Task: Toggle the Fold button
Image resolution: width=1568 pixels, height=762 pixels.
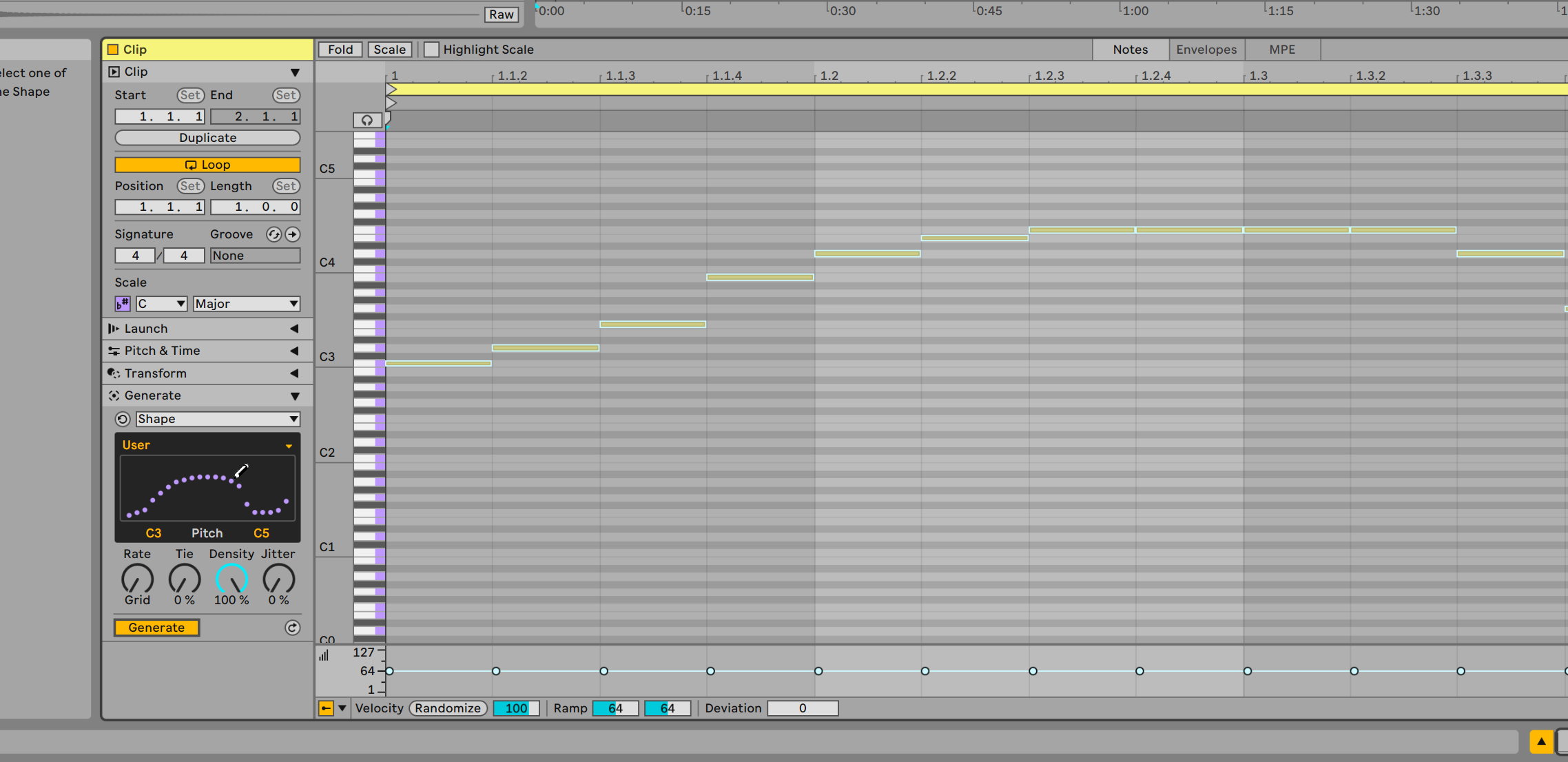Action: [x=340, y=50]
